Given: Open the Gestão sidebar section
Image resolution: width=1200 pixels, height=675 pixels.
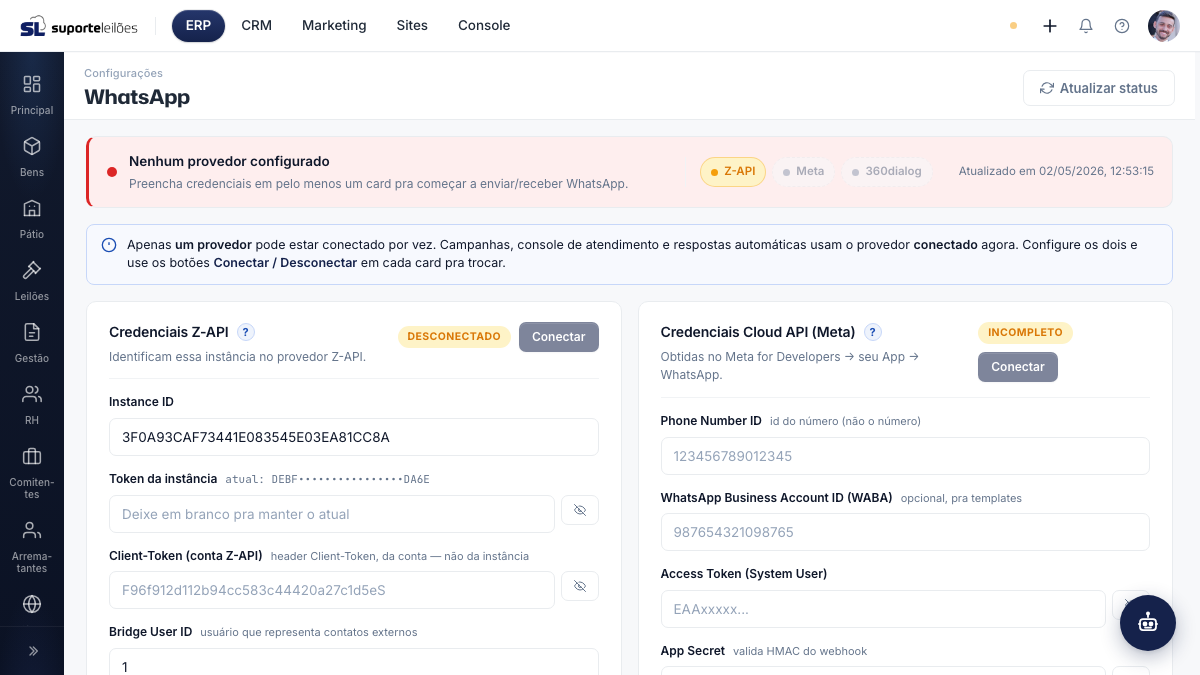Looking at the screenshot, I should click(x=32, y=343).
